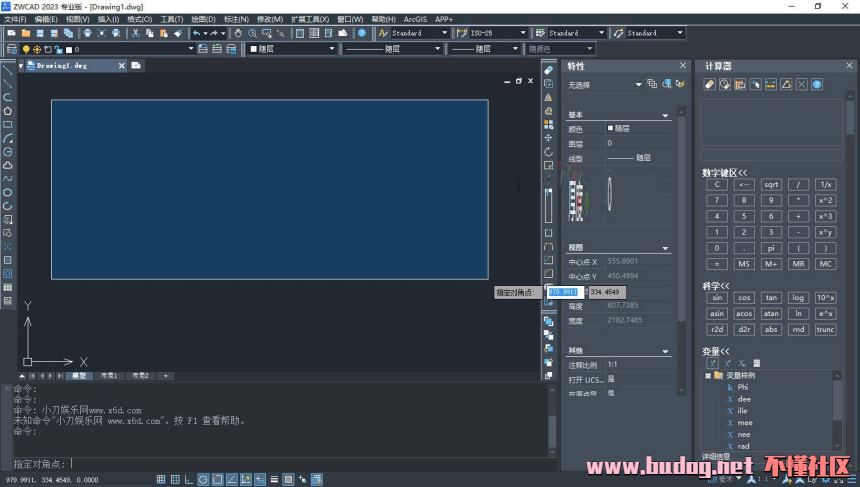Select the Polygon draw tool
860x487 pixels.
(8, 111)
